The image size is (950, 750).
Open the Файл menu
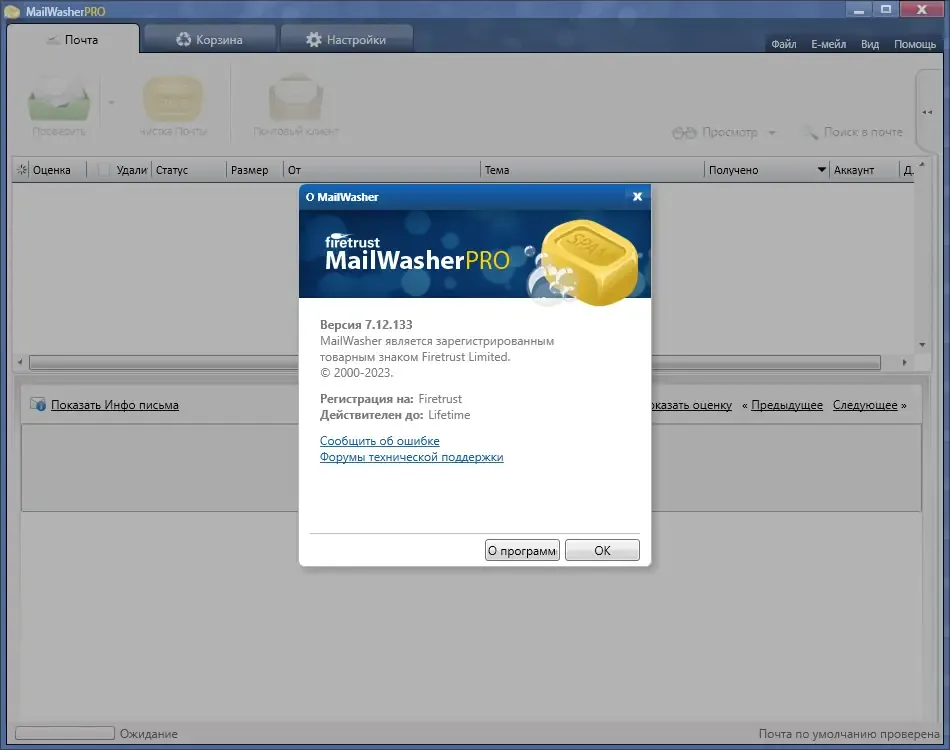[783, 44]
